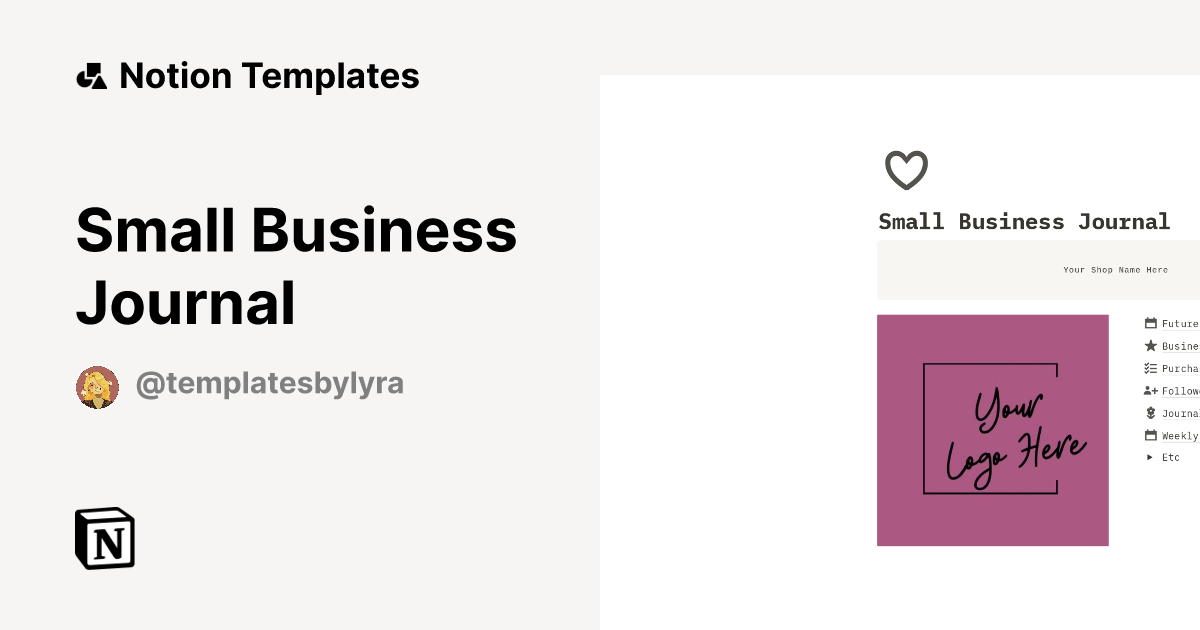1200x630 pixels.
Task: Click the star icon next to Business
Action: 1150,345
